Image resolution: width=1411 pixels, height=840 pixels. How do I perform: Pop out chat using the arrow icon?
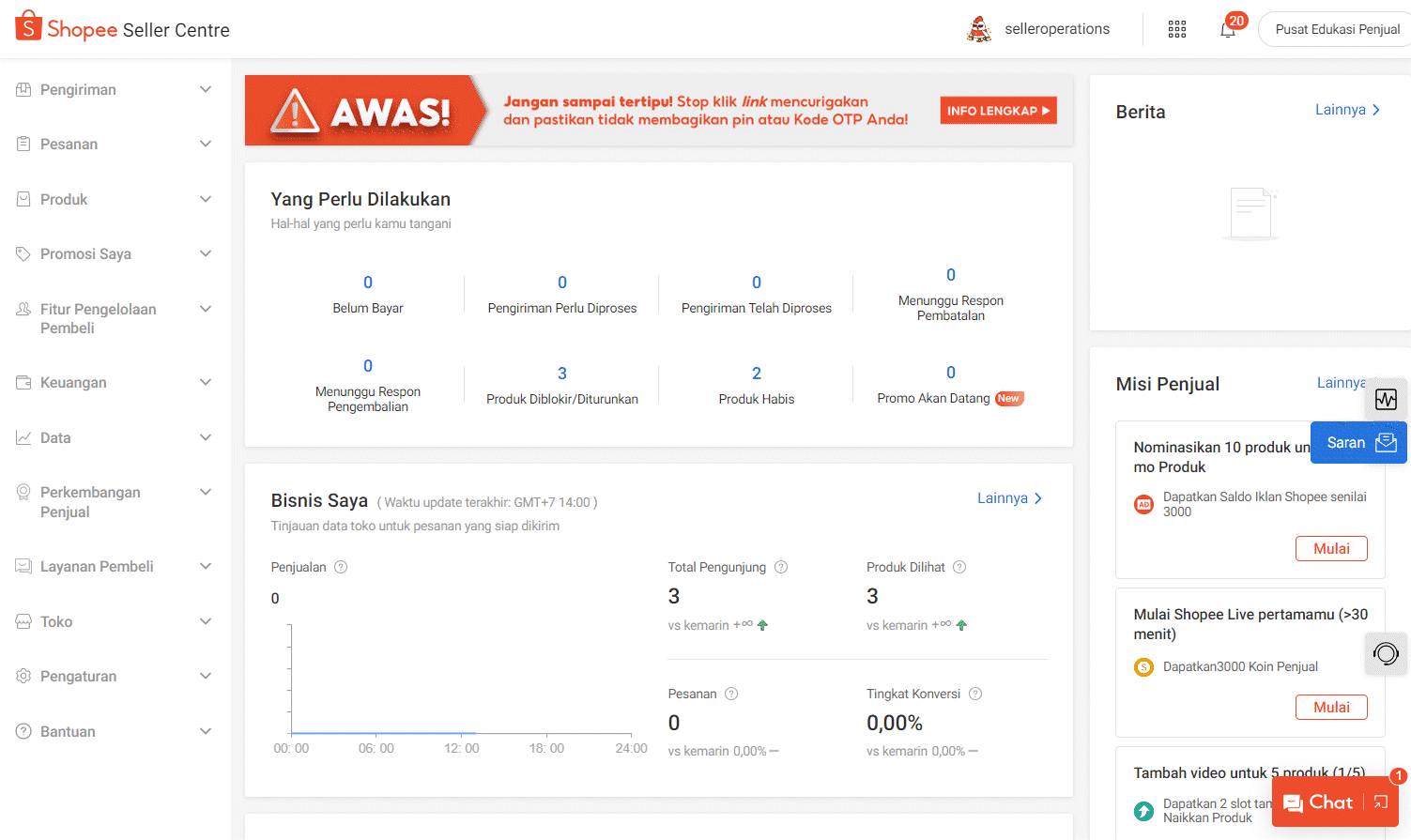pyautogui.click(x=1380, y=802)
